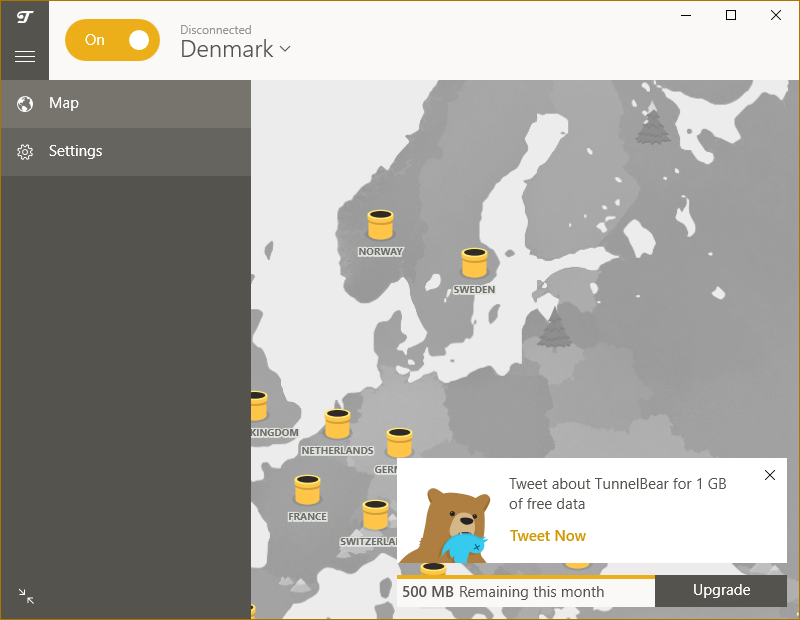Click Tweet about TunnelBear message text

click(x=617, y=493)
